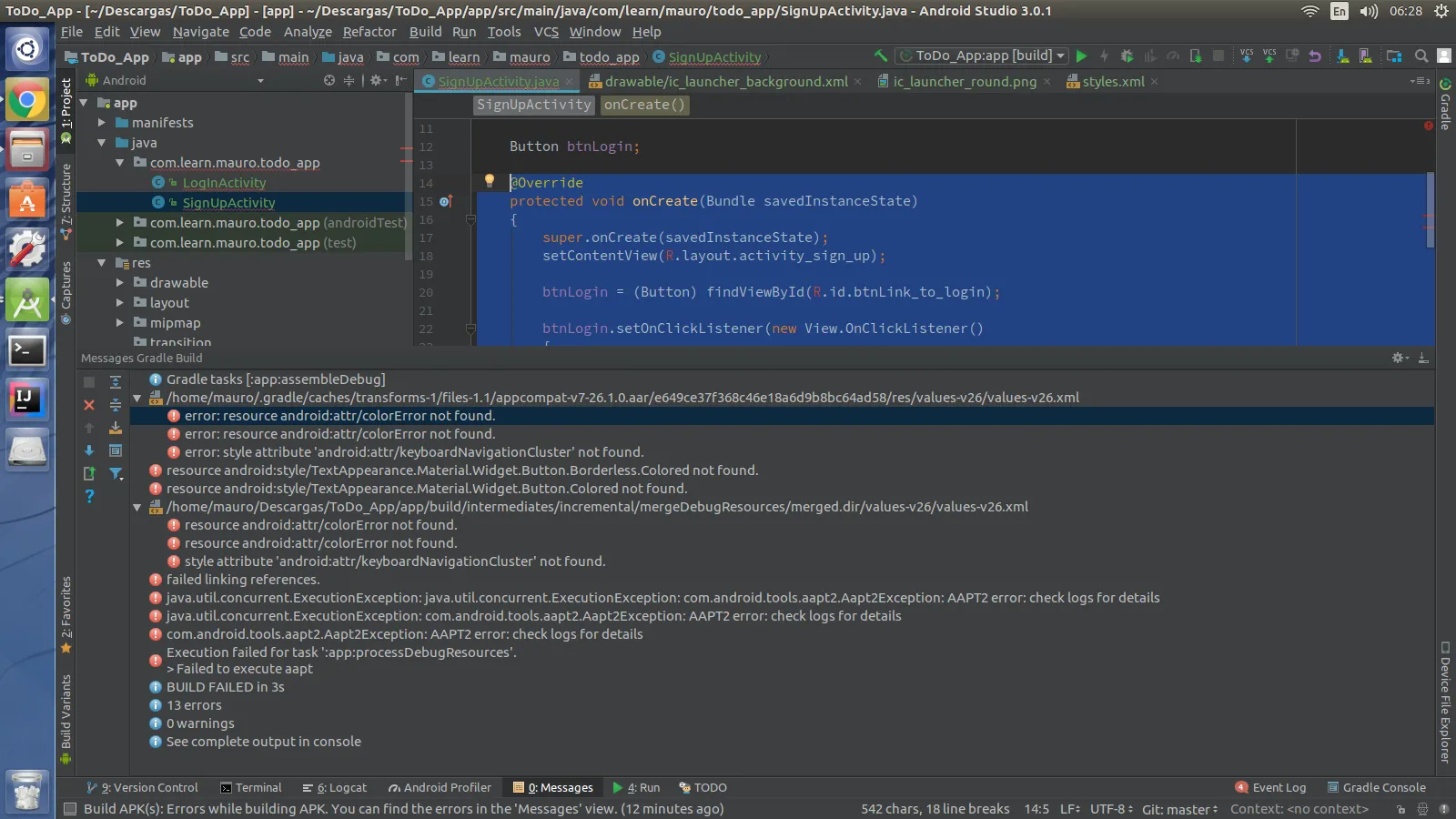1456x819 pixels.
Task: Switch to ic_launcher_round.png tab
Action: (x=964, y=81)
